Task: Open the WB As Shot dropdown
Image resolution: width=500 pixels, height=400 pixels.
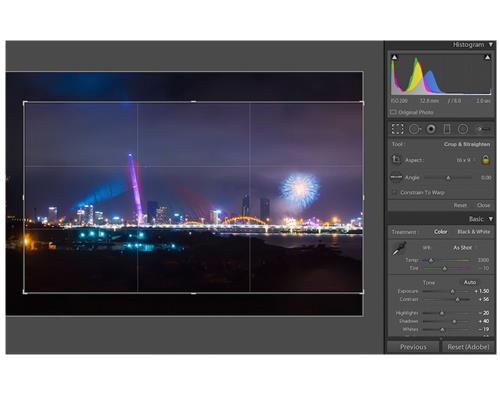Action: (464, 248)
